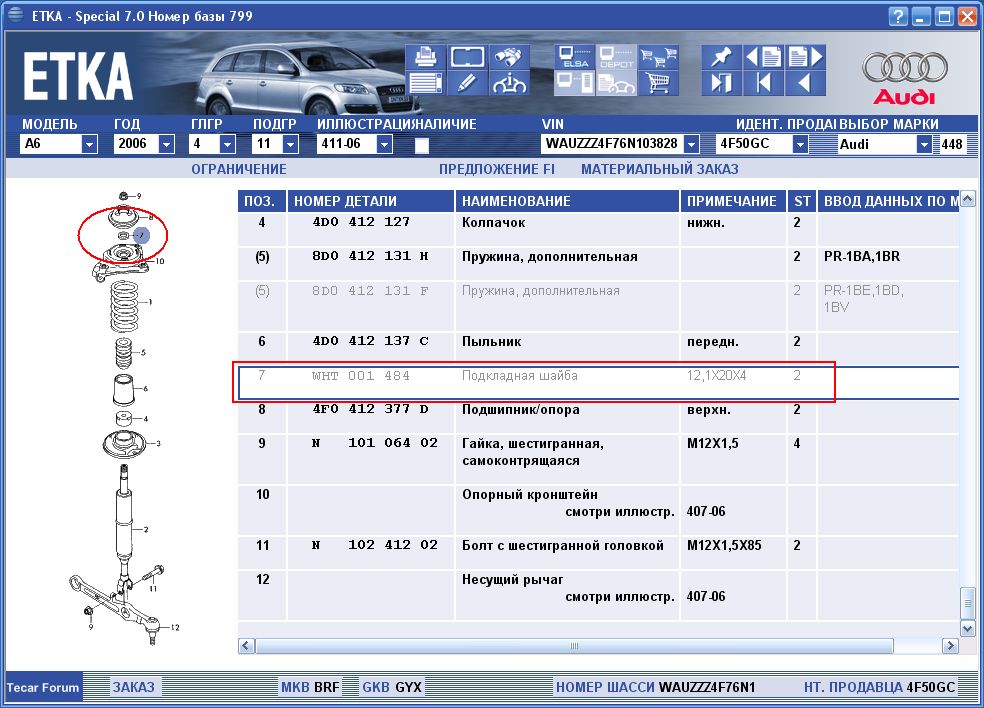Click the pushpin icon

pos(721,58)
